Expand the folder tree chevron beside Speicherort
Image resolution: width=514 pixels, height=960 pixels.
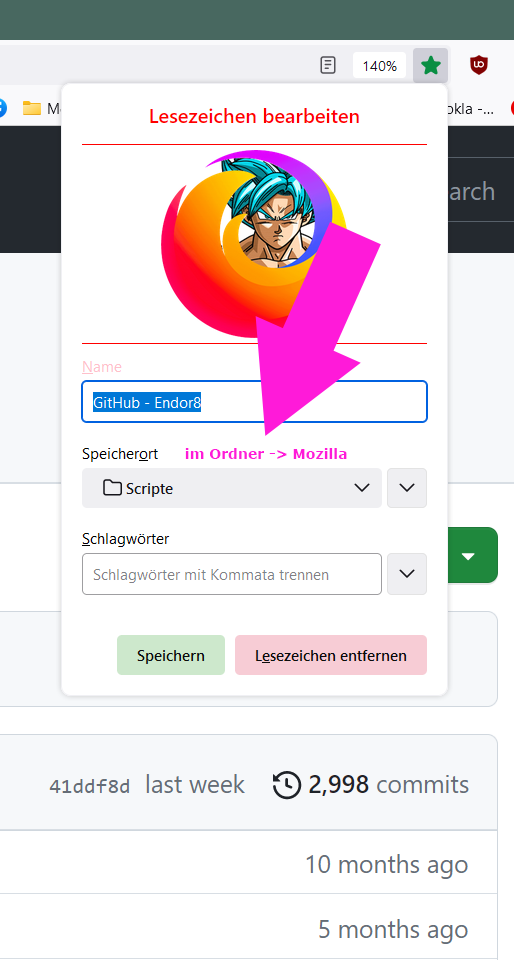pos(407,488)
